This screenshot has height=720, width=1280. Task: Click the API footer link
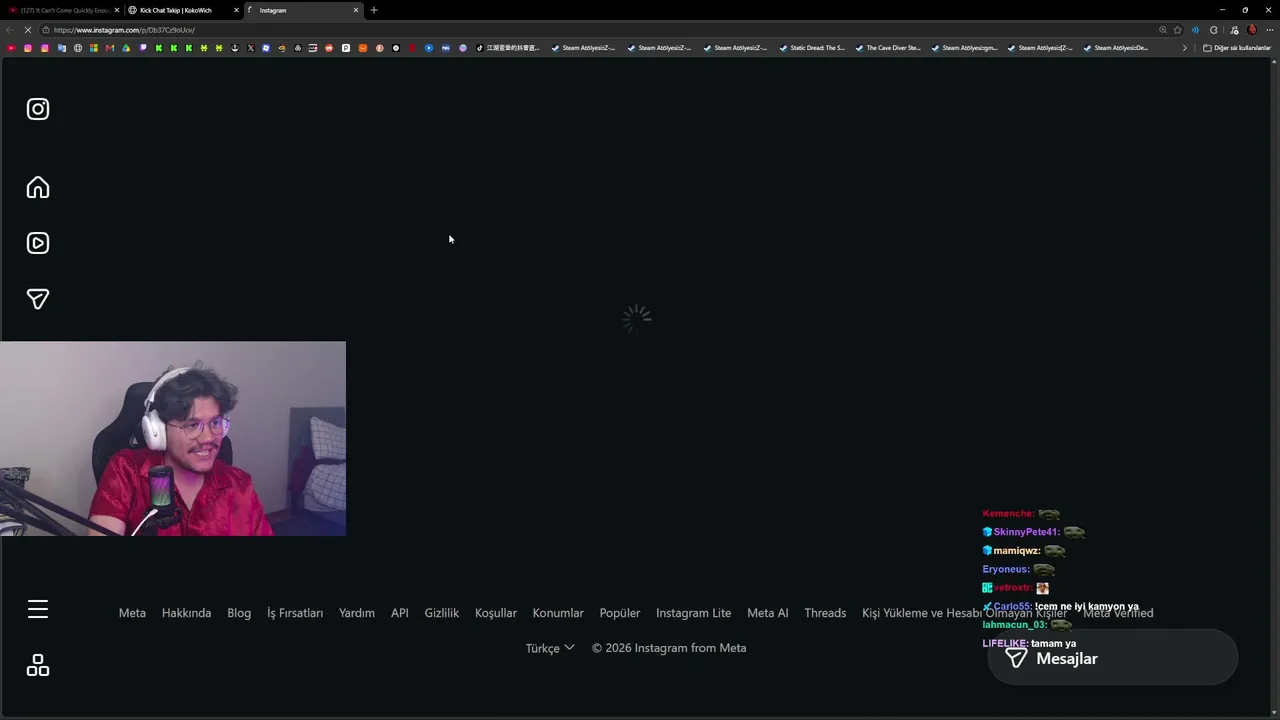(400, 613)
